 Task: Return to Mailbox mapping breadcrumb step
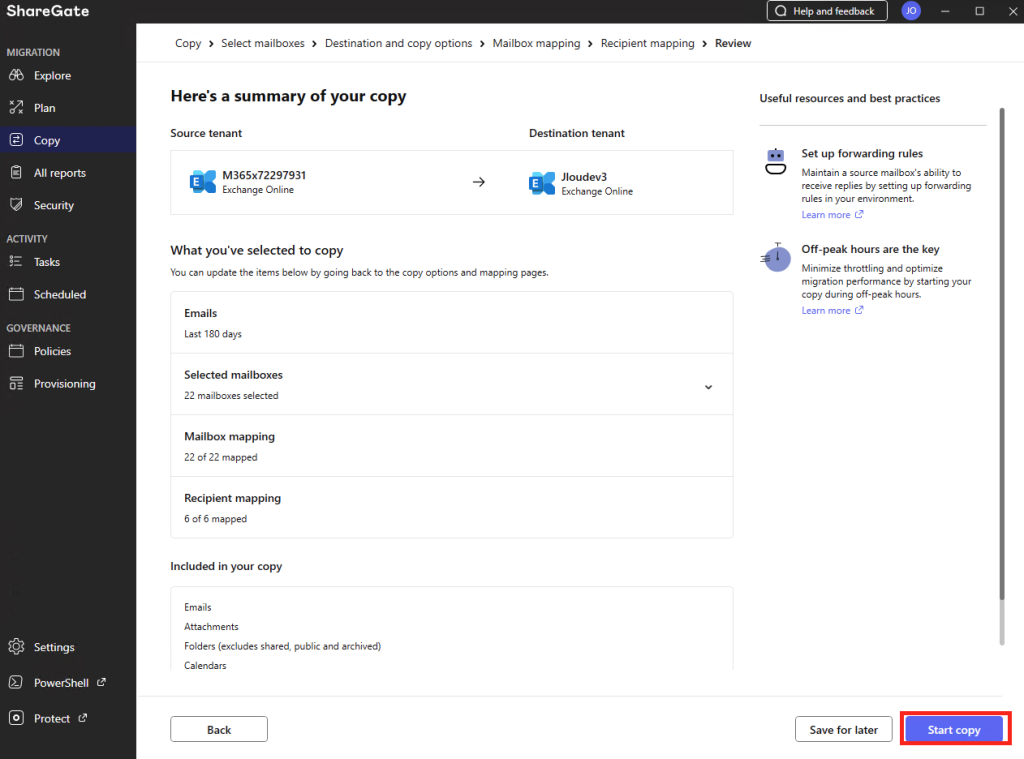coord(536,43)
